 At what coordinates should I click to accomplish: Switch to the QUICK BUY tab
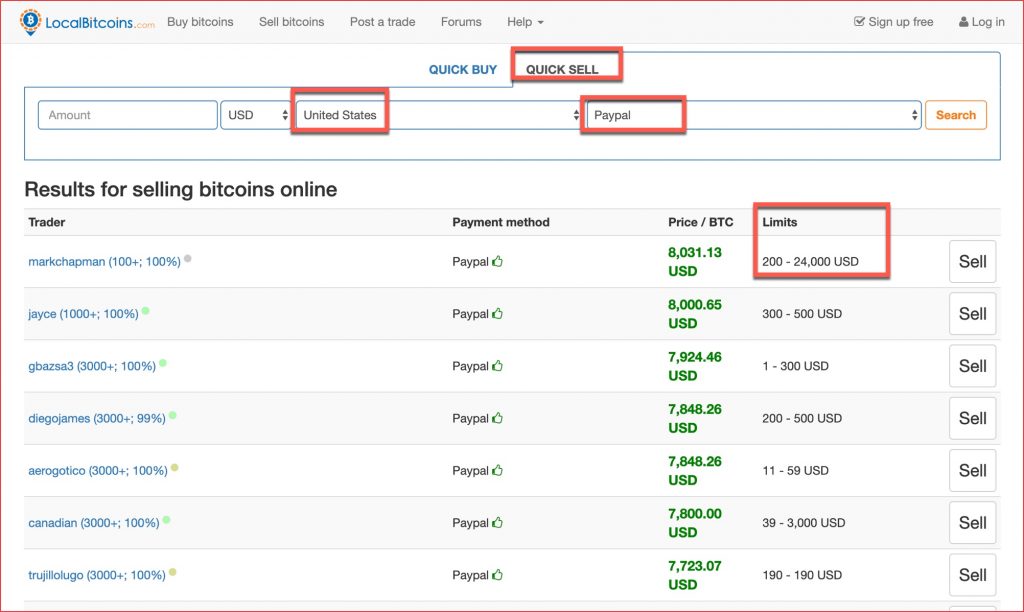(463, 70)
